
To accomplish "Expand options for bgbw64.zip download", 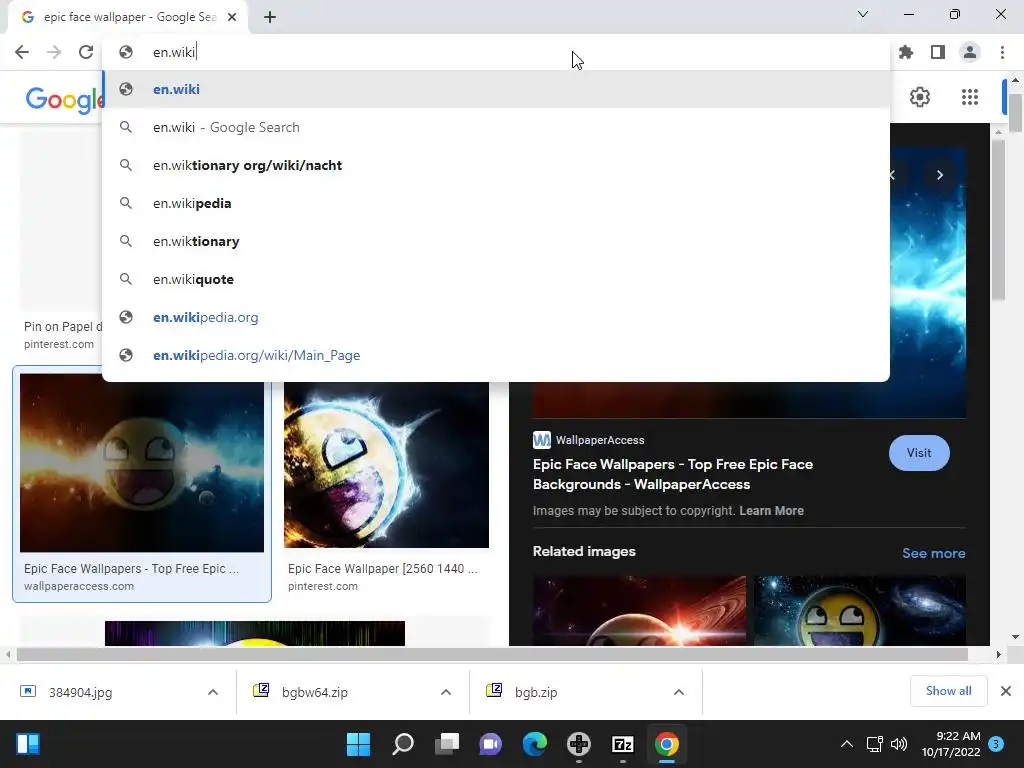I will pyautogui.click(x=446, y=692).
